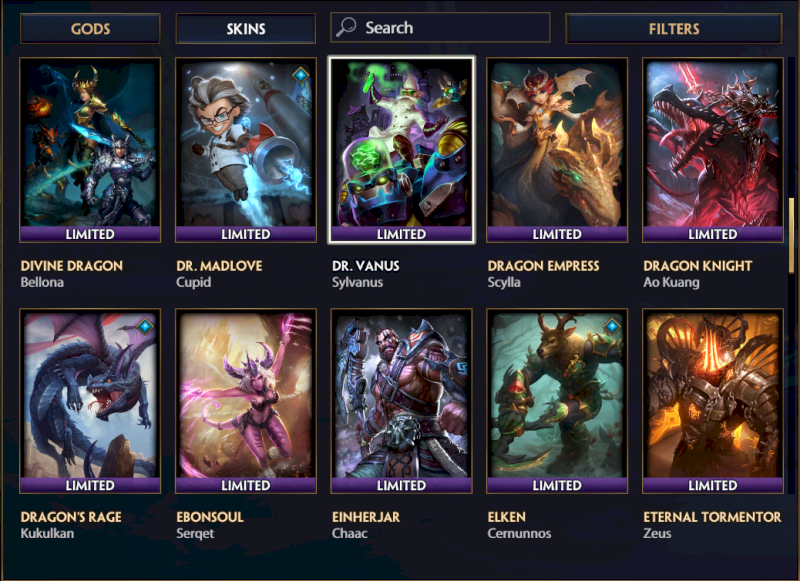Click the Dr. Madlove skin title
The height and width of the screenshot is (581, 800).
tap(219, 266)
